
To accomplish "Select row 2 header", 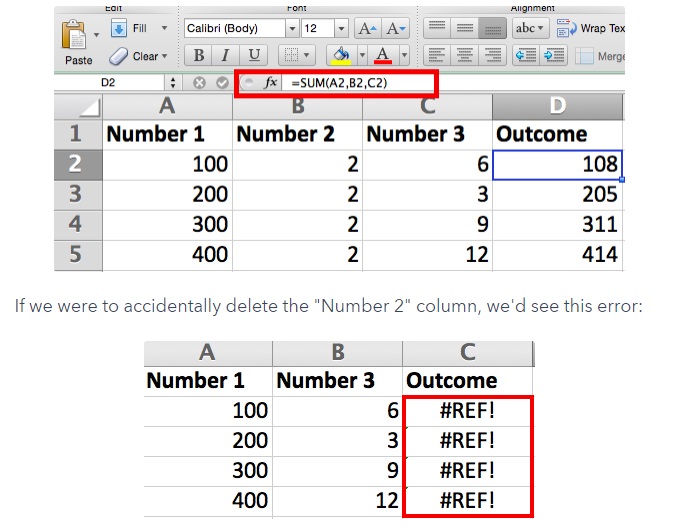I will click(78, 164).
